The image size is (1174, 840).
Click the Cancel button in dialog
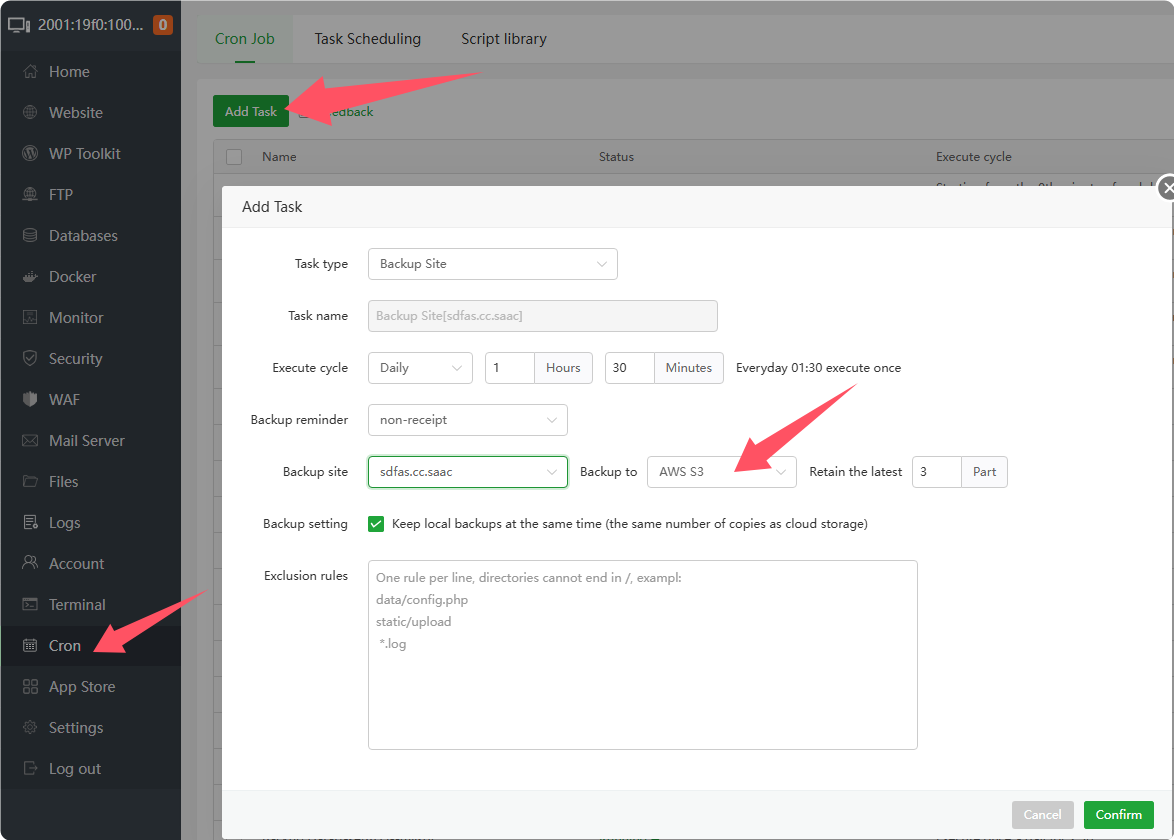[x=1042, y=815]
